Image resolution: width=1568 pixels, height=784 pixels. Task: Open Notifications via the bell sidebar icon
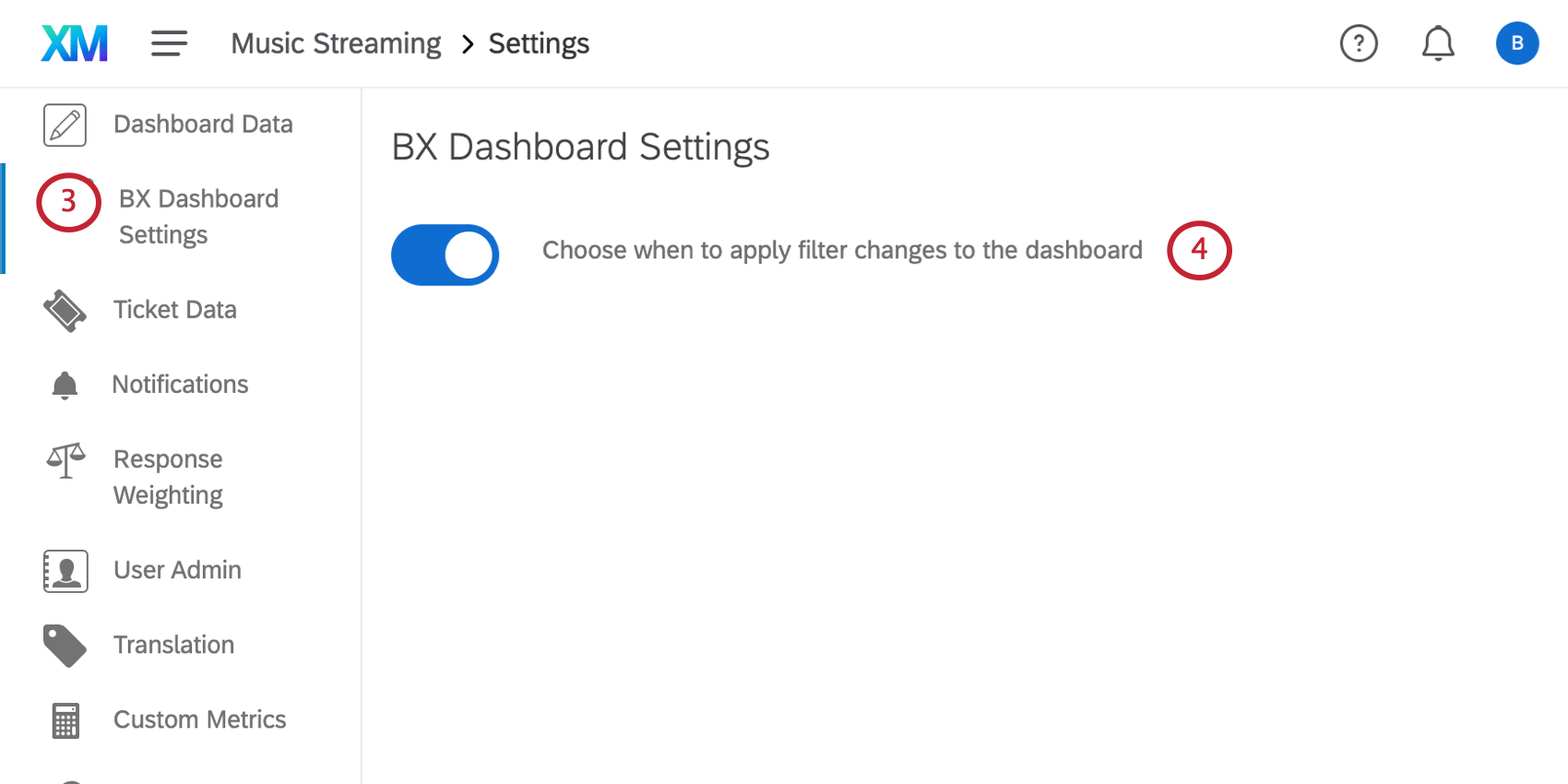tap(64, 385)
